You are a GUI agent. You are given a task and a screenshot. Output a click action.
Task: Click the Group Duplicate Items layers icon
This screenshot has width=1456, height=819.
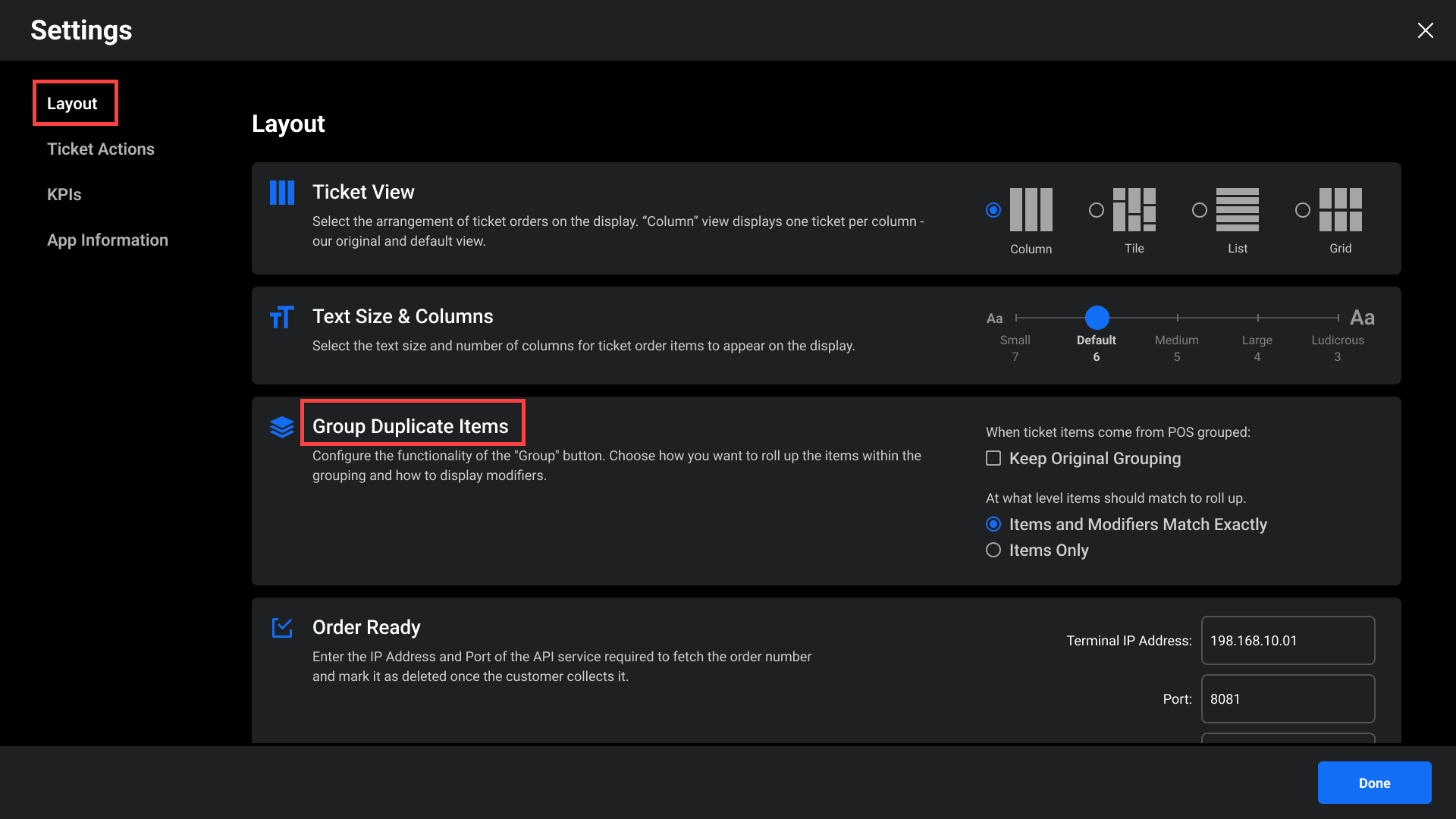coord(281,427)
